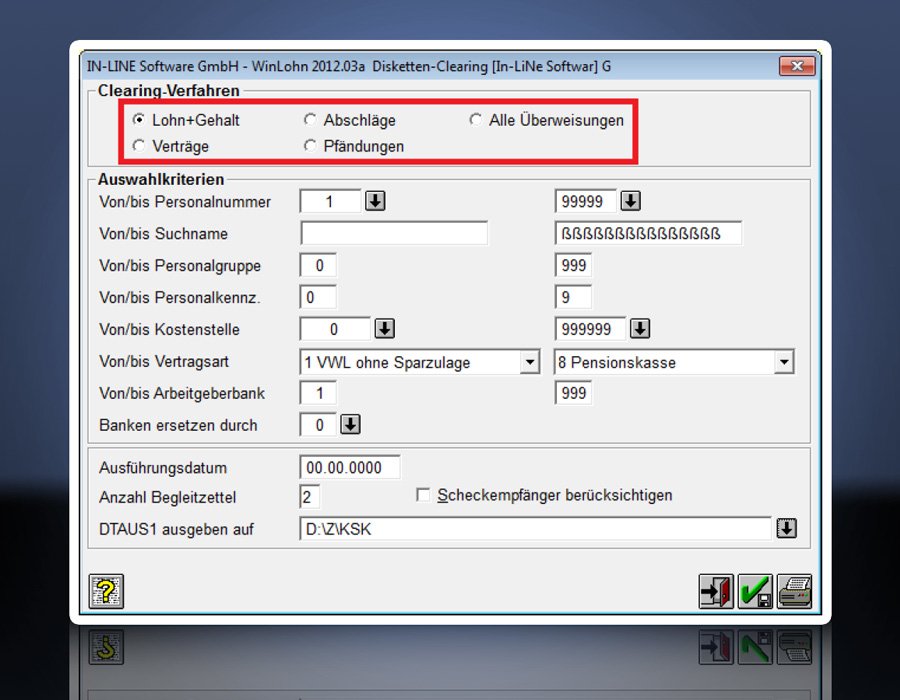Click the bis Arbeitgeberbank 999 field
This screenshot has width=900, height=700.
573,393
